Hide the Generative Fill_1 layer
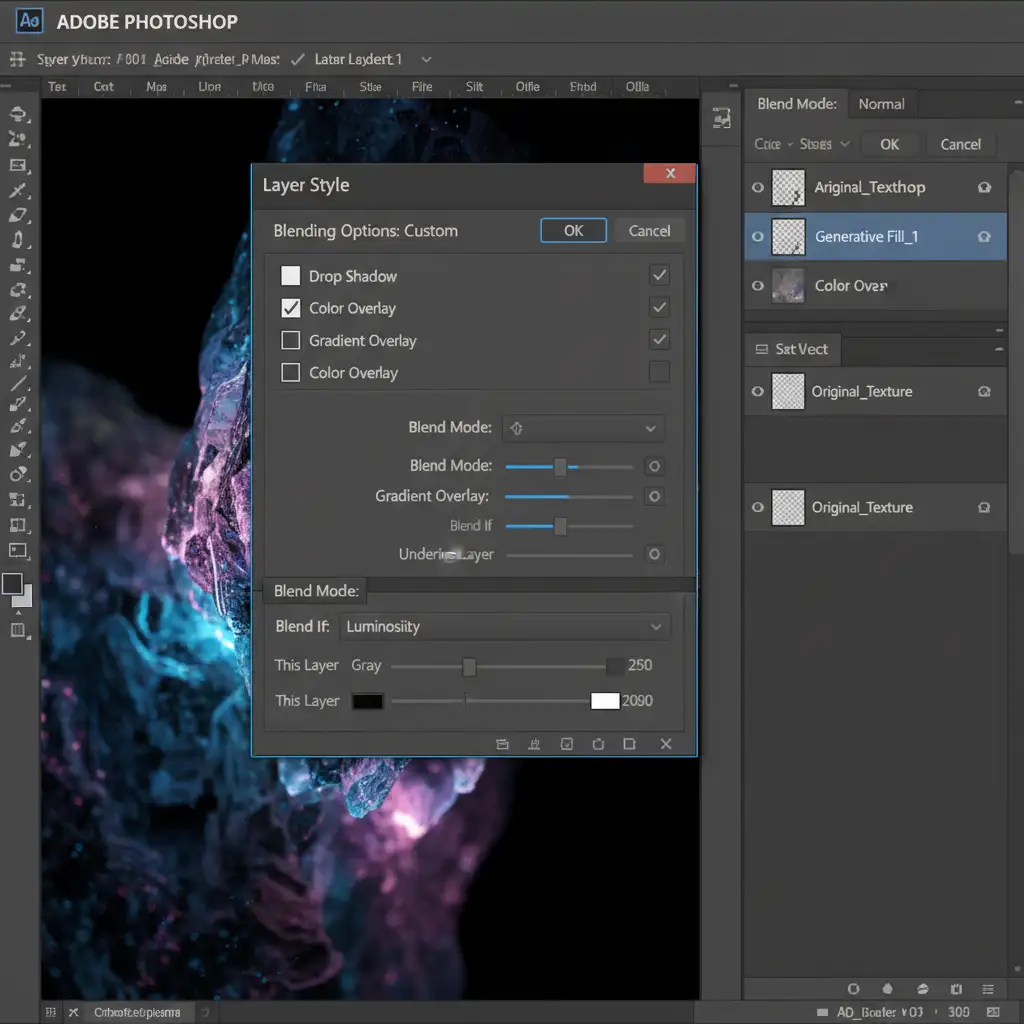Viewport: 1024px width, 1024px height. point(757,237)
